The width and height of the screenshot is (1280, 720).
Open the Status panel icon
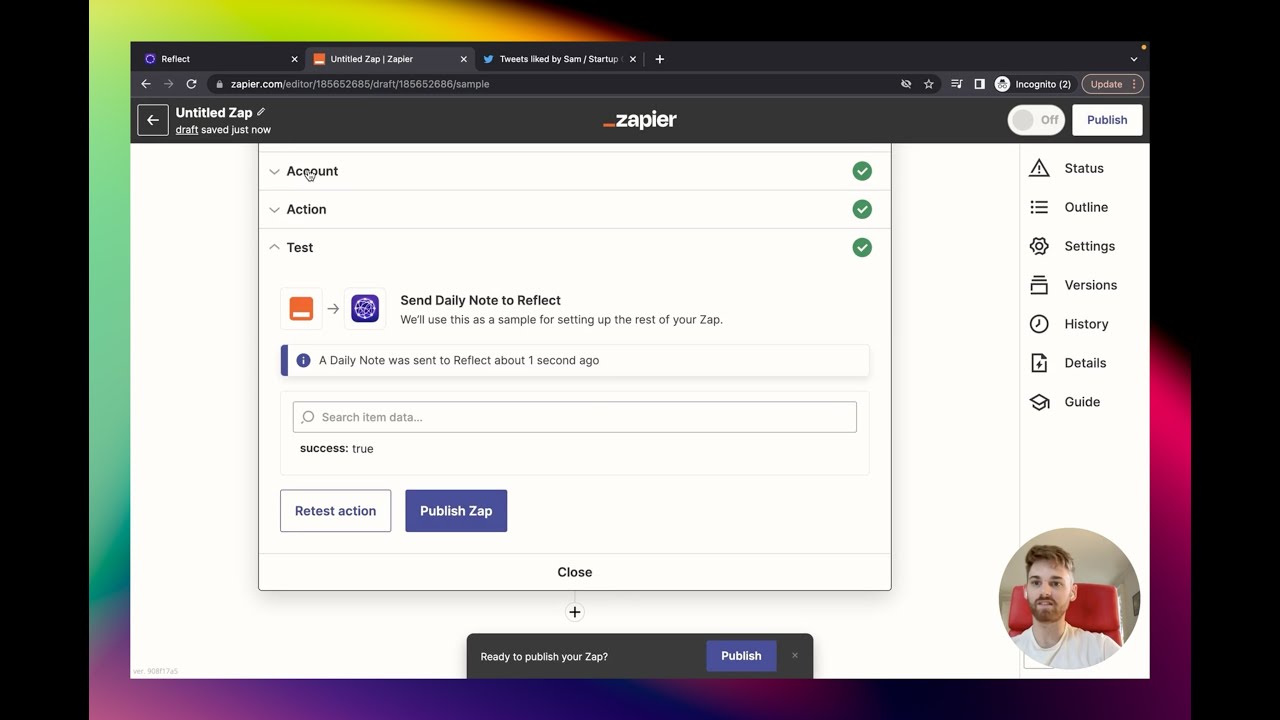(1039, 168)
